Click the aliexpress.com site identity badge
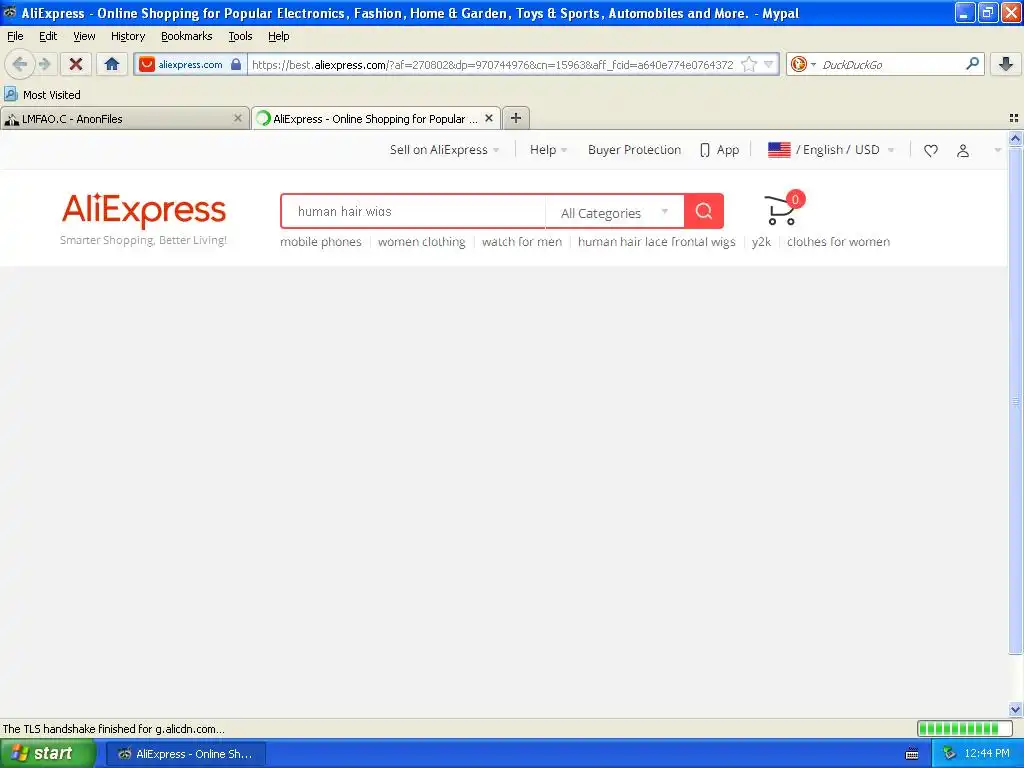Screen dimensions: 1024x768 [x=190, y=65]
